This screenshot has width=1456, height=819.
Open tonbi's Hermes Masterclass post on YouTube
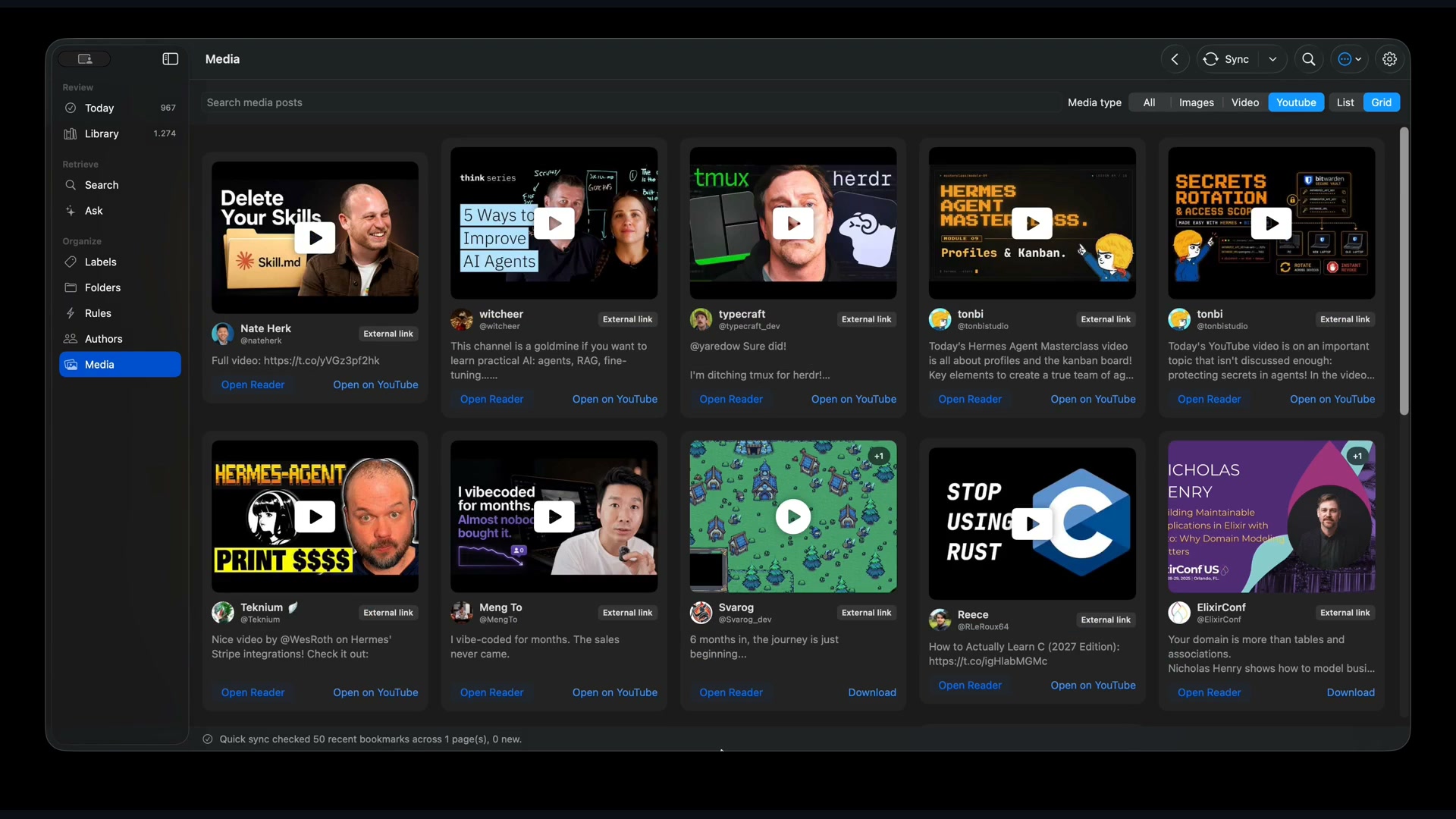[1093, 400]
